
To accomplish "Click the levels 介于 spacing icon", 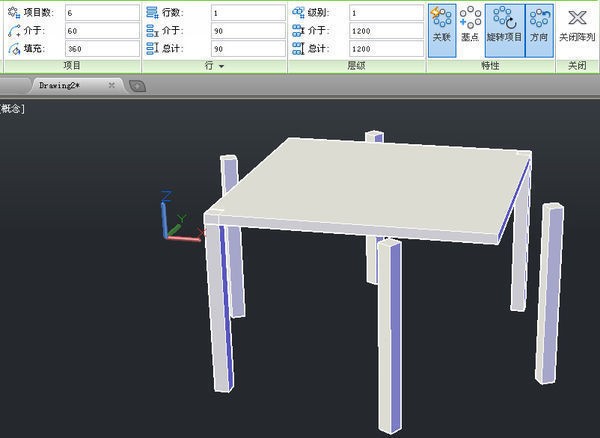I will [x=299, y=31].
